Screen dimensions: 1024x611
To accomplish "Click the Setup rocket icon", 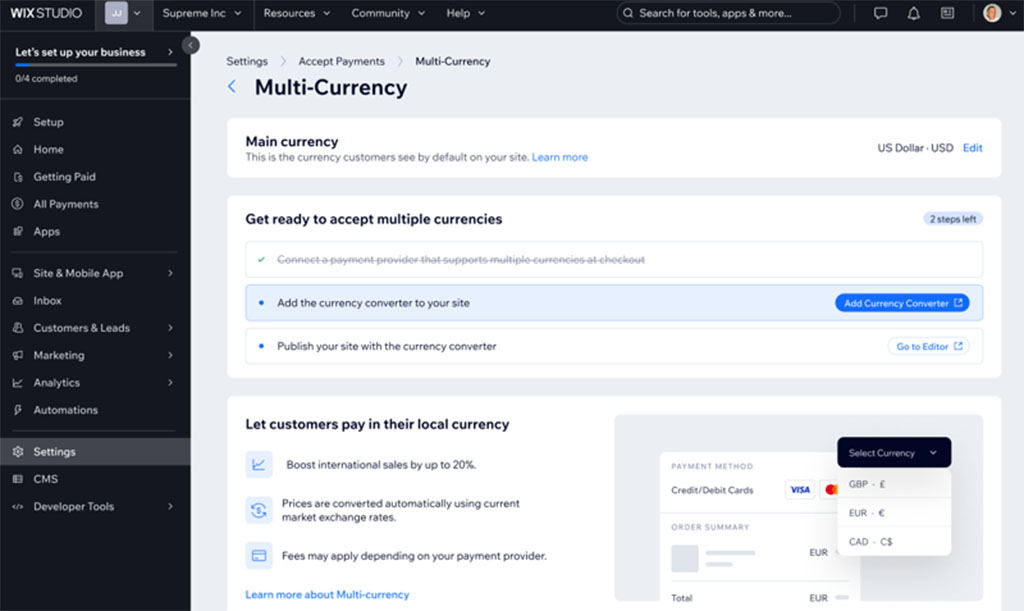I will point(18,122).
